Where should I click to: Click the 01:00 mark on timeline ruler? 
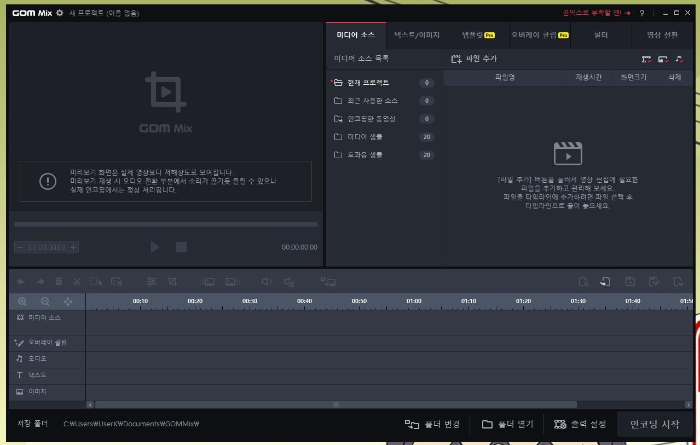click(x=414, y=301)
